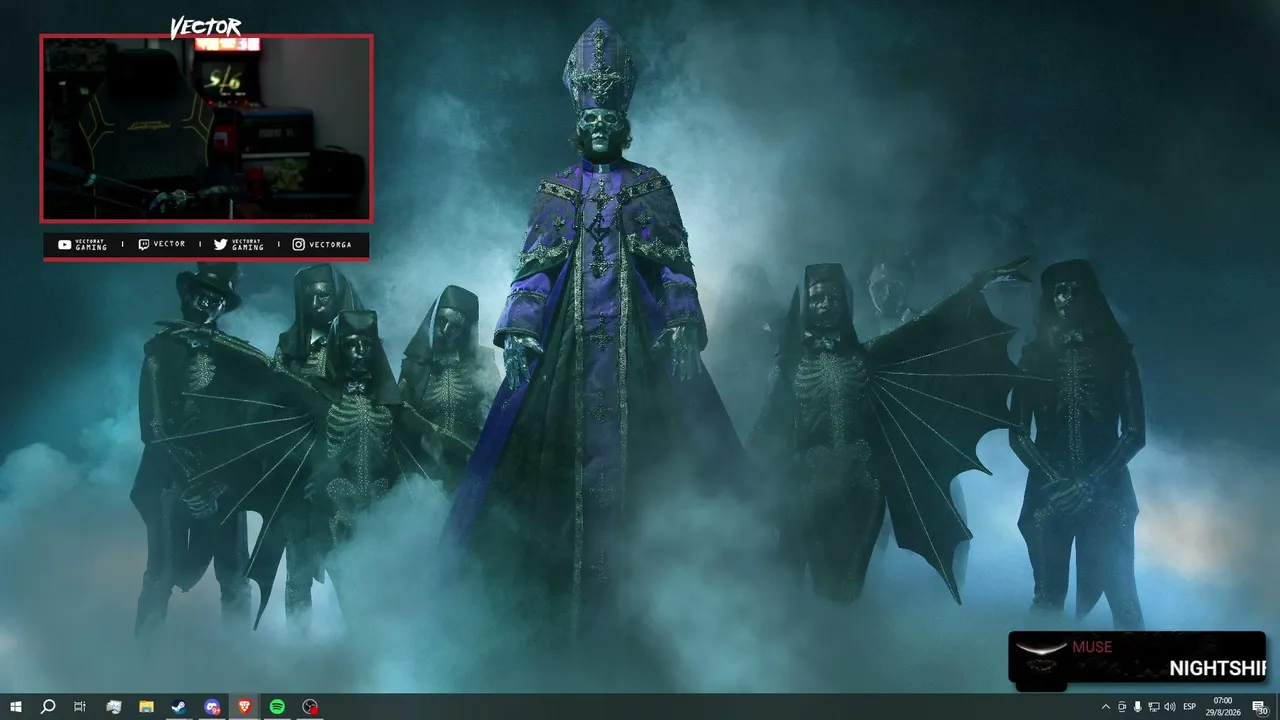Viewport: 1280px width, 720px height.
Task: Click the Meet Now camera tray icon
Action: [x=1121, y=707]
